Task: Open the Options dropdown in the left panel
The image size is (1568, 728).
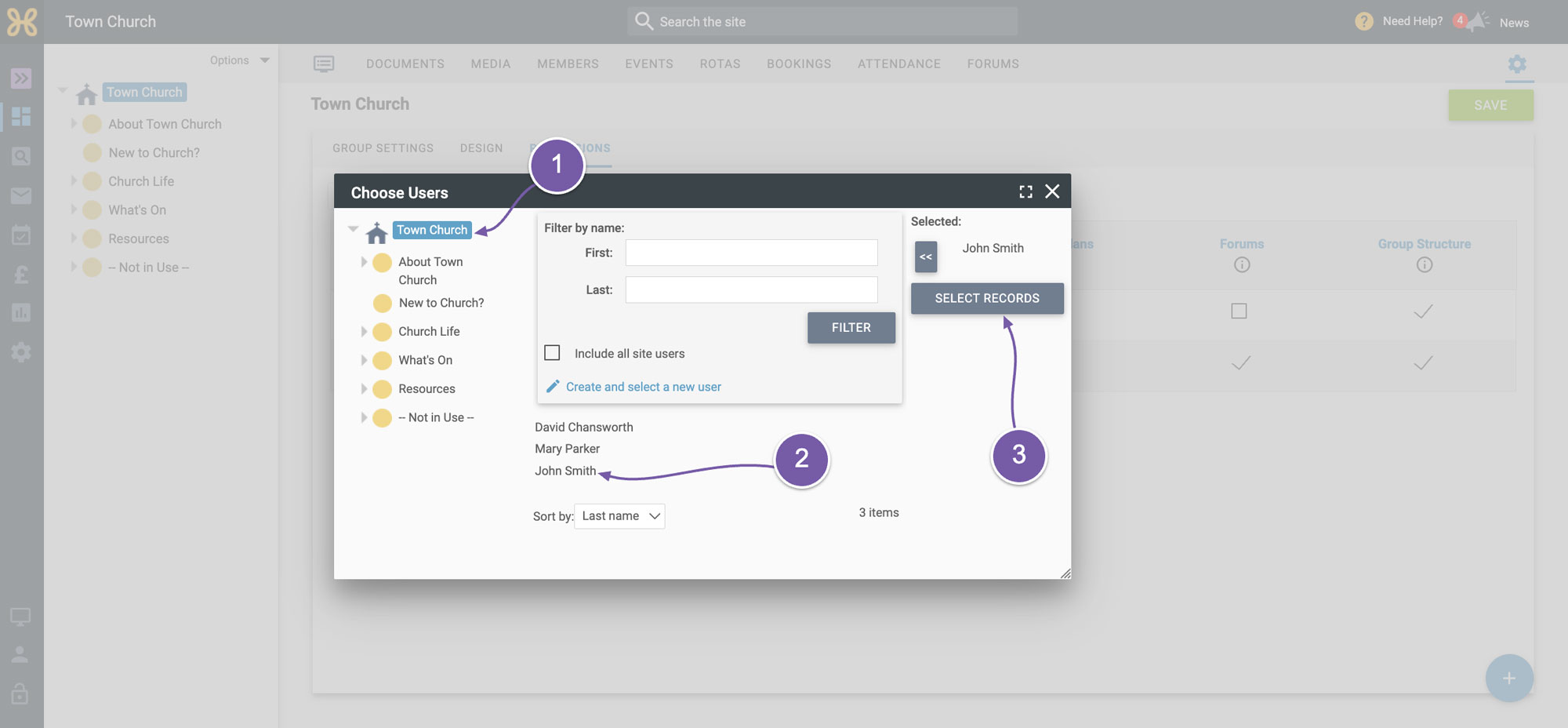Action: coord(240,60)
